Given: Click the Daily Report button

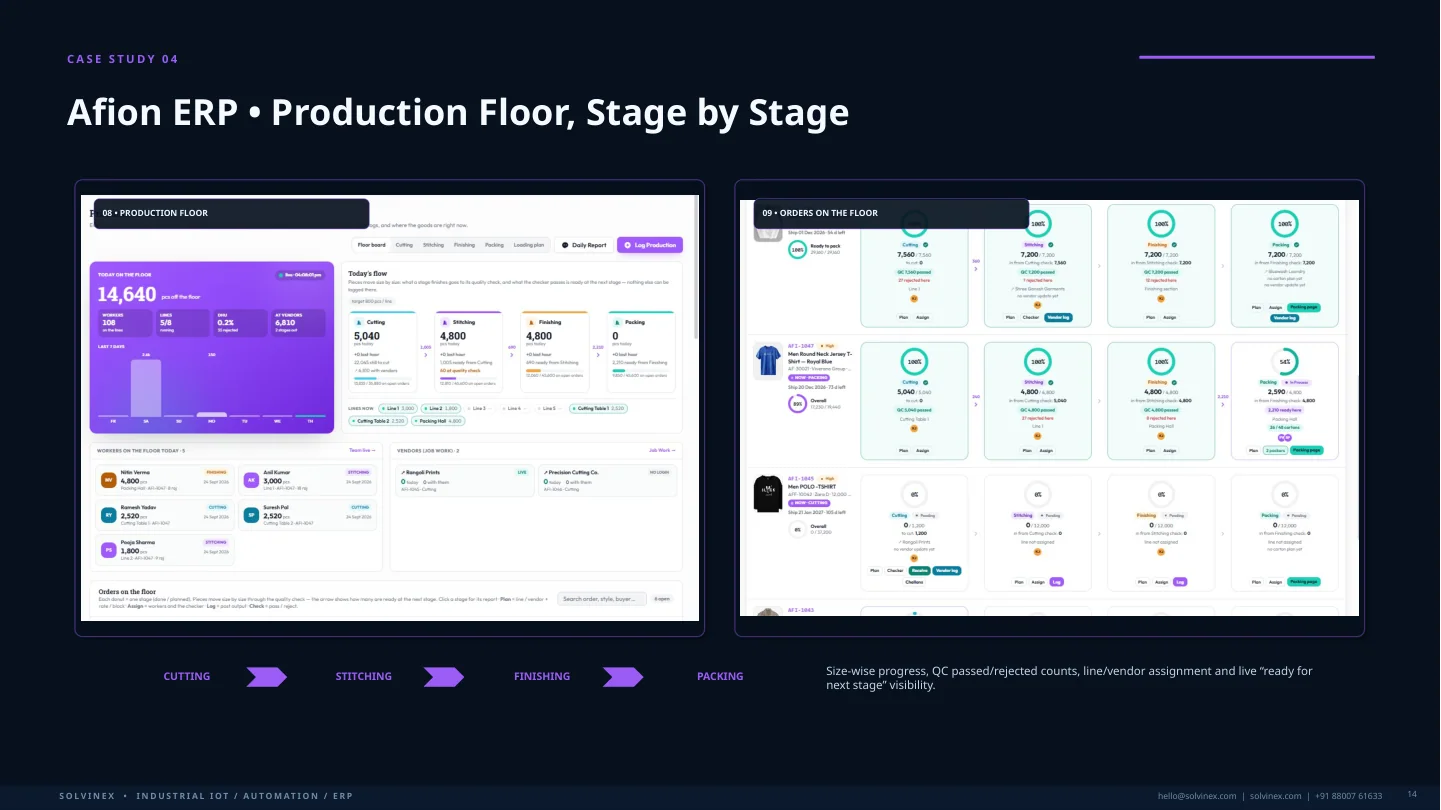Looking at the screenshot, I should [584, 245].
